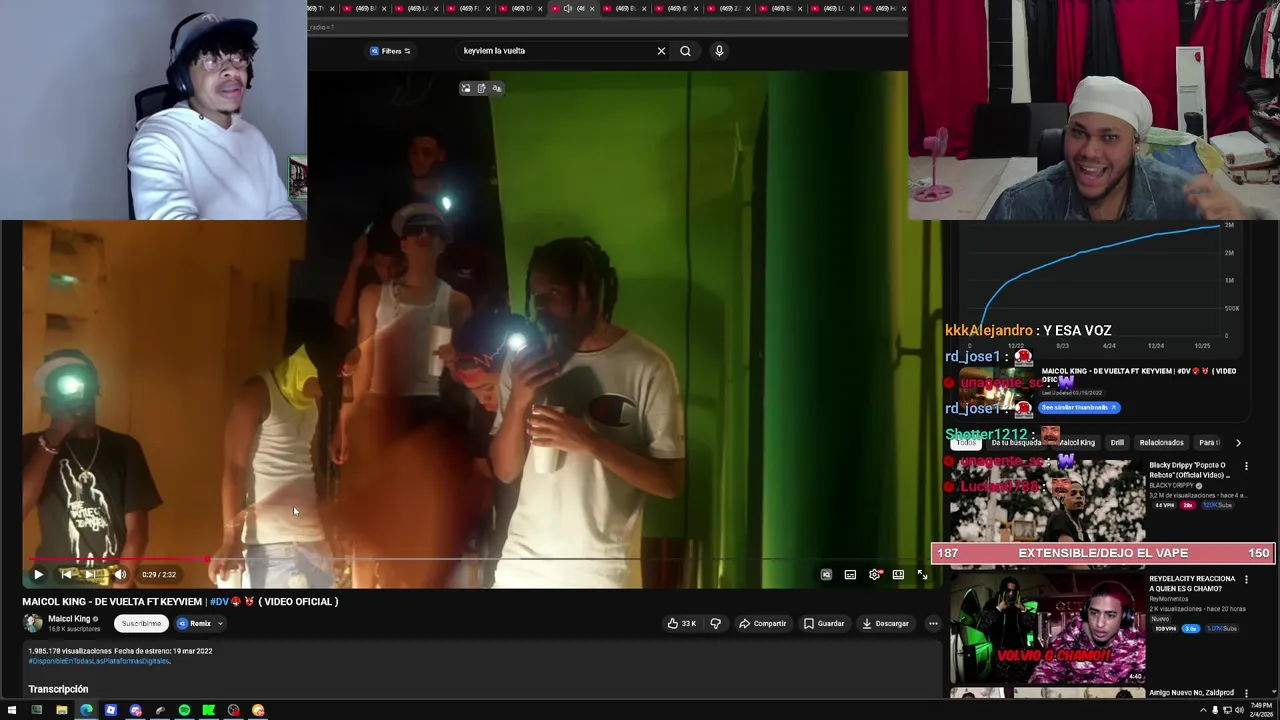Dislike the De Vuelta video
This screenshot has height=720, width=1280.
[715, 623]
